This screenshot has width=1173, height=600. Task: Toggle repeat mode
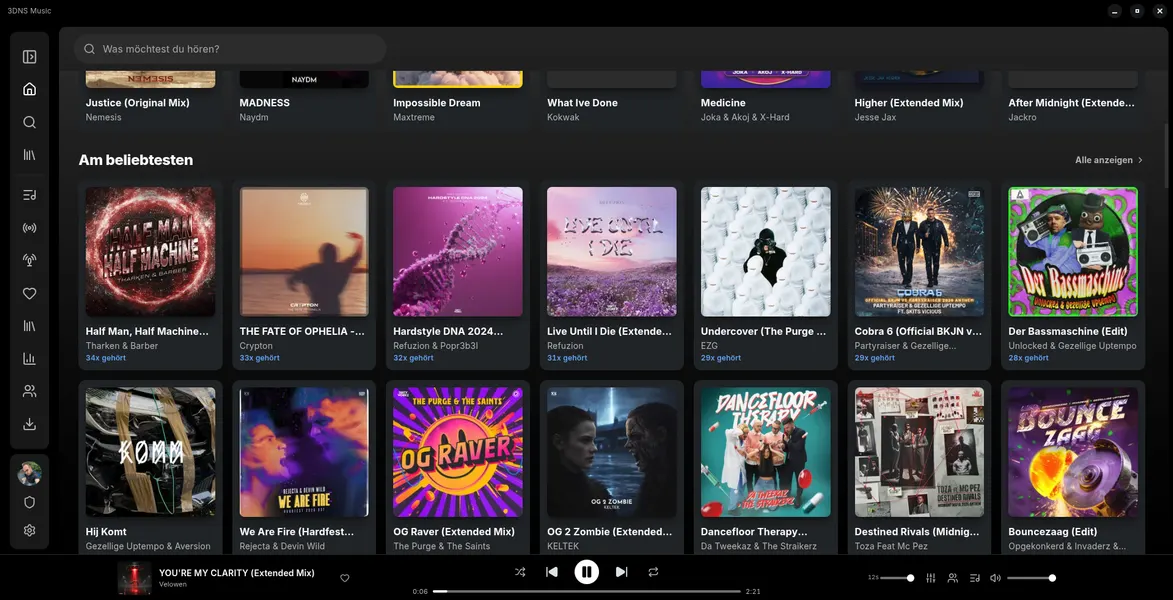[x=653, y=572]
